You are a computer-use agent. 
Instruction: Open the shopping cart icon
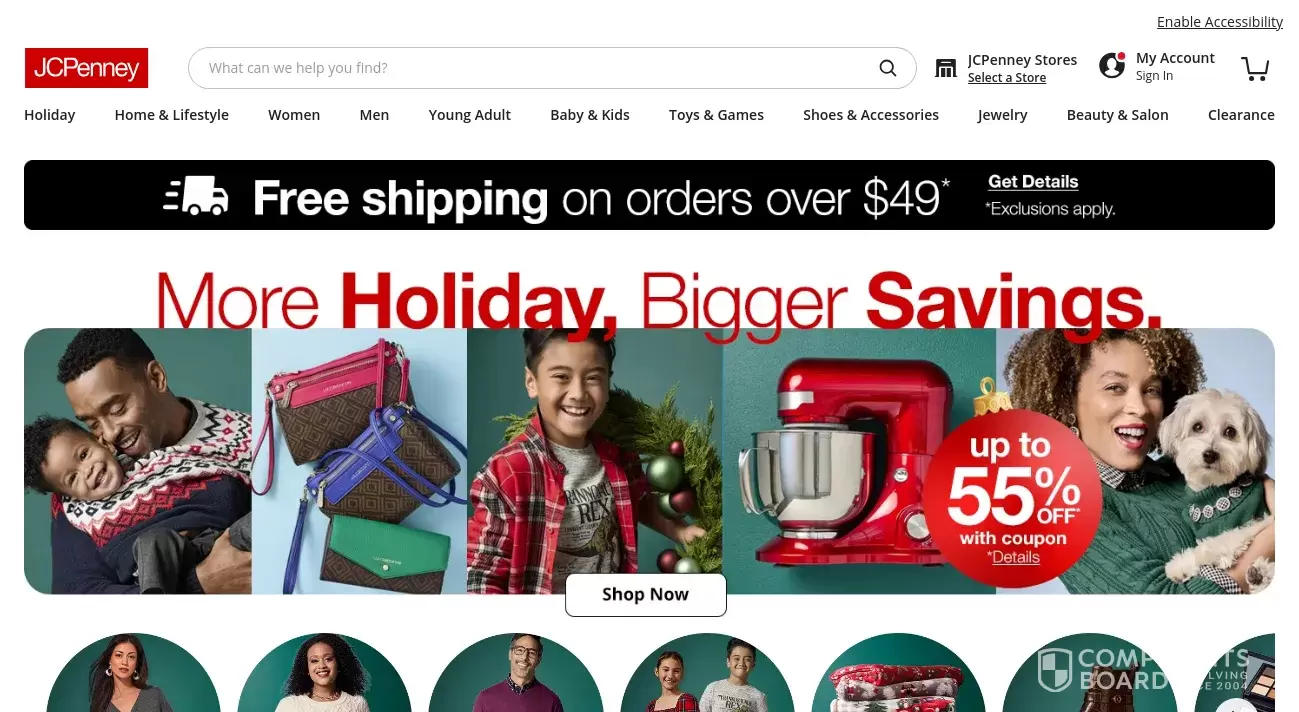pos(1255,68)
